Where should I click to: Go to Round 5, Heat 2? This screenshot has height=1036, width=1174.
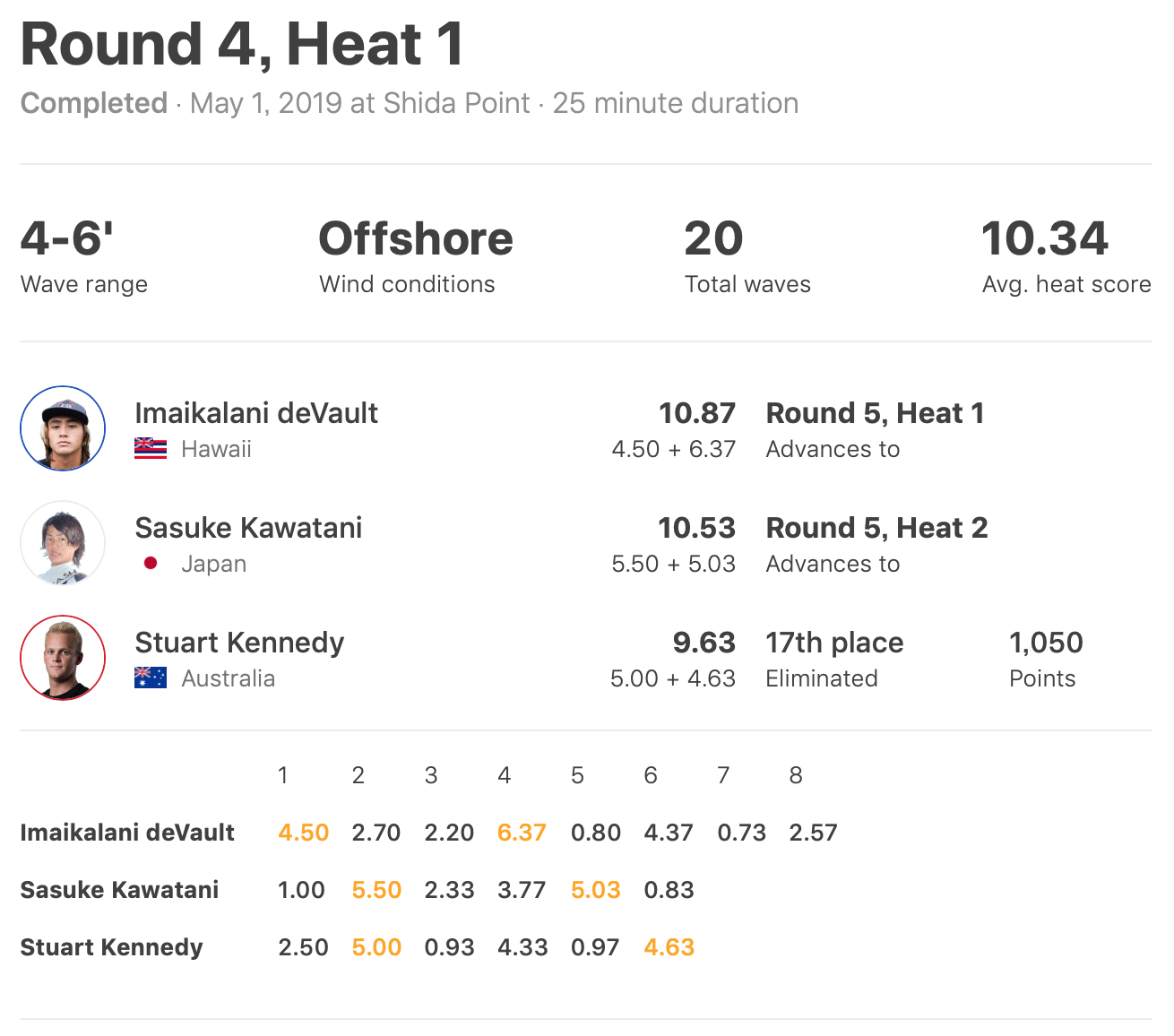click(876, 528)
